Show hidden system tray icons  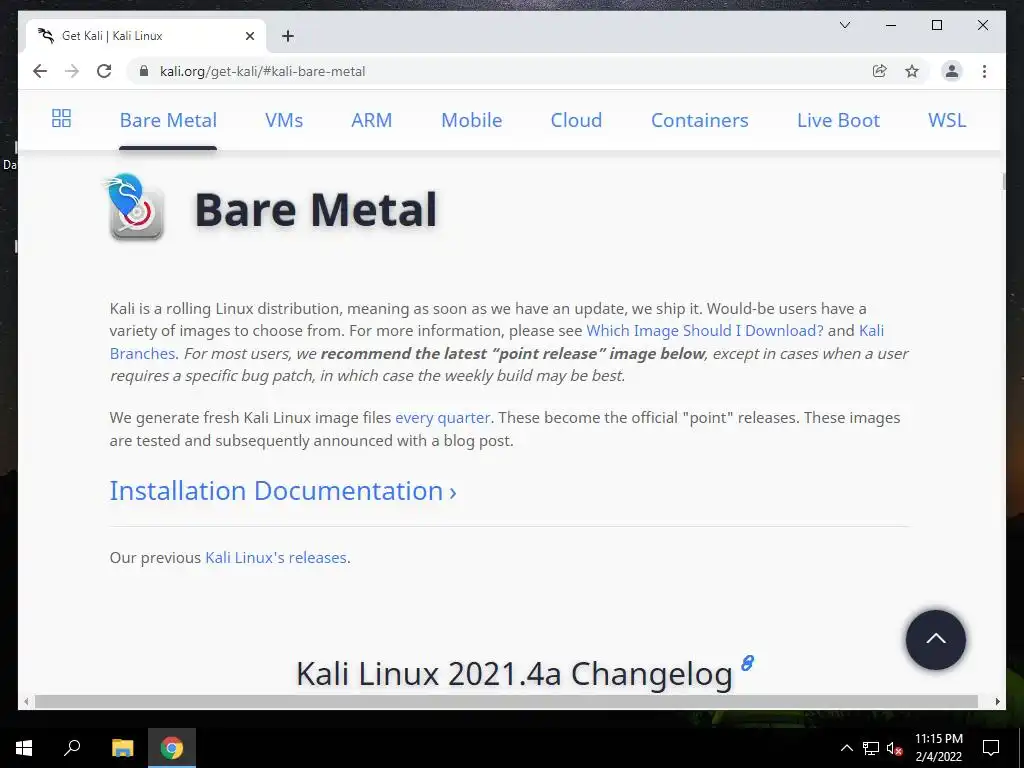[x=846, y=748]
